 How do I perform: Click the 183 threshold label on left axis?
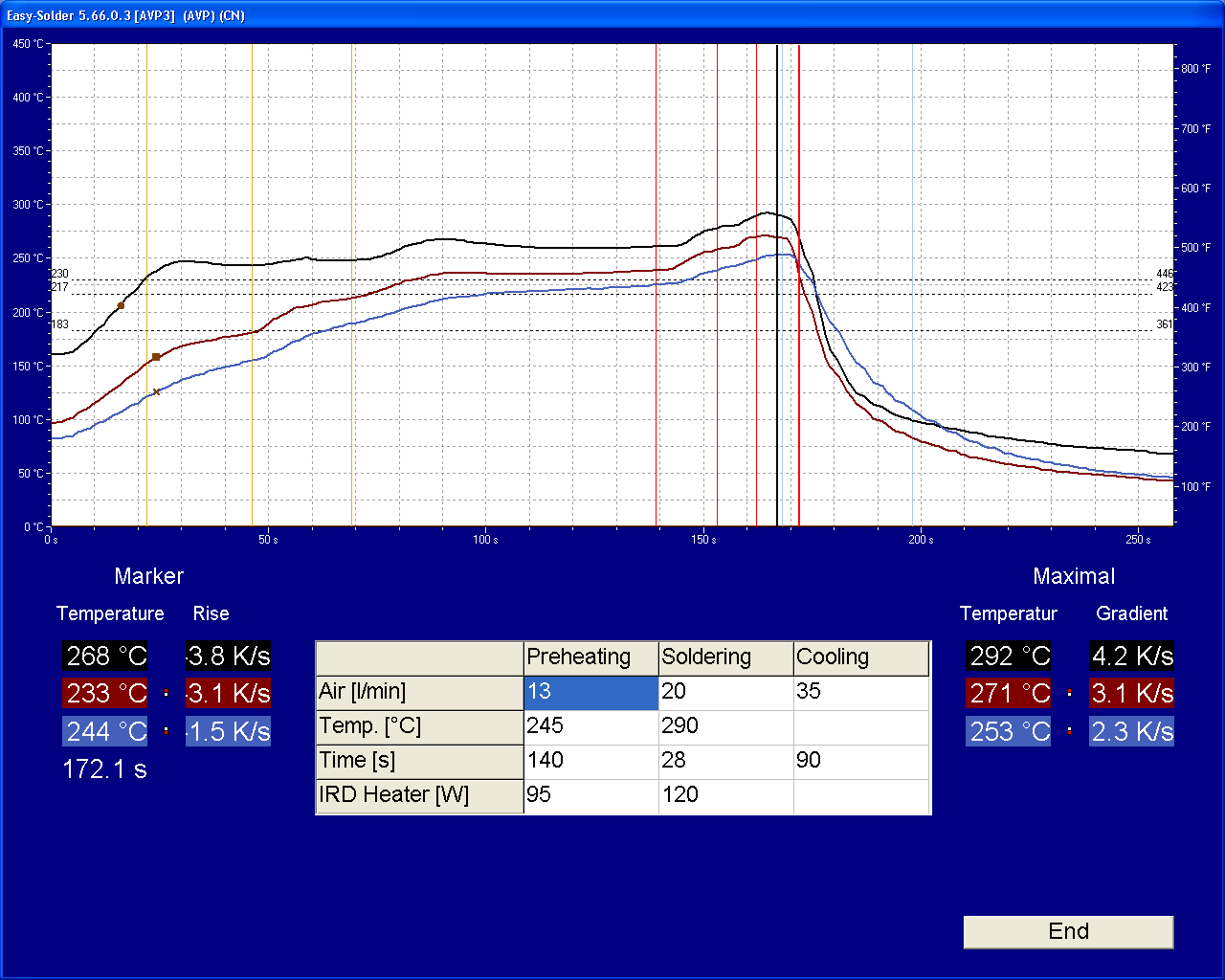(x=59, y=324)
